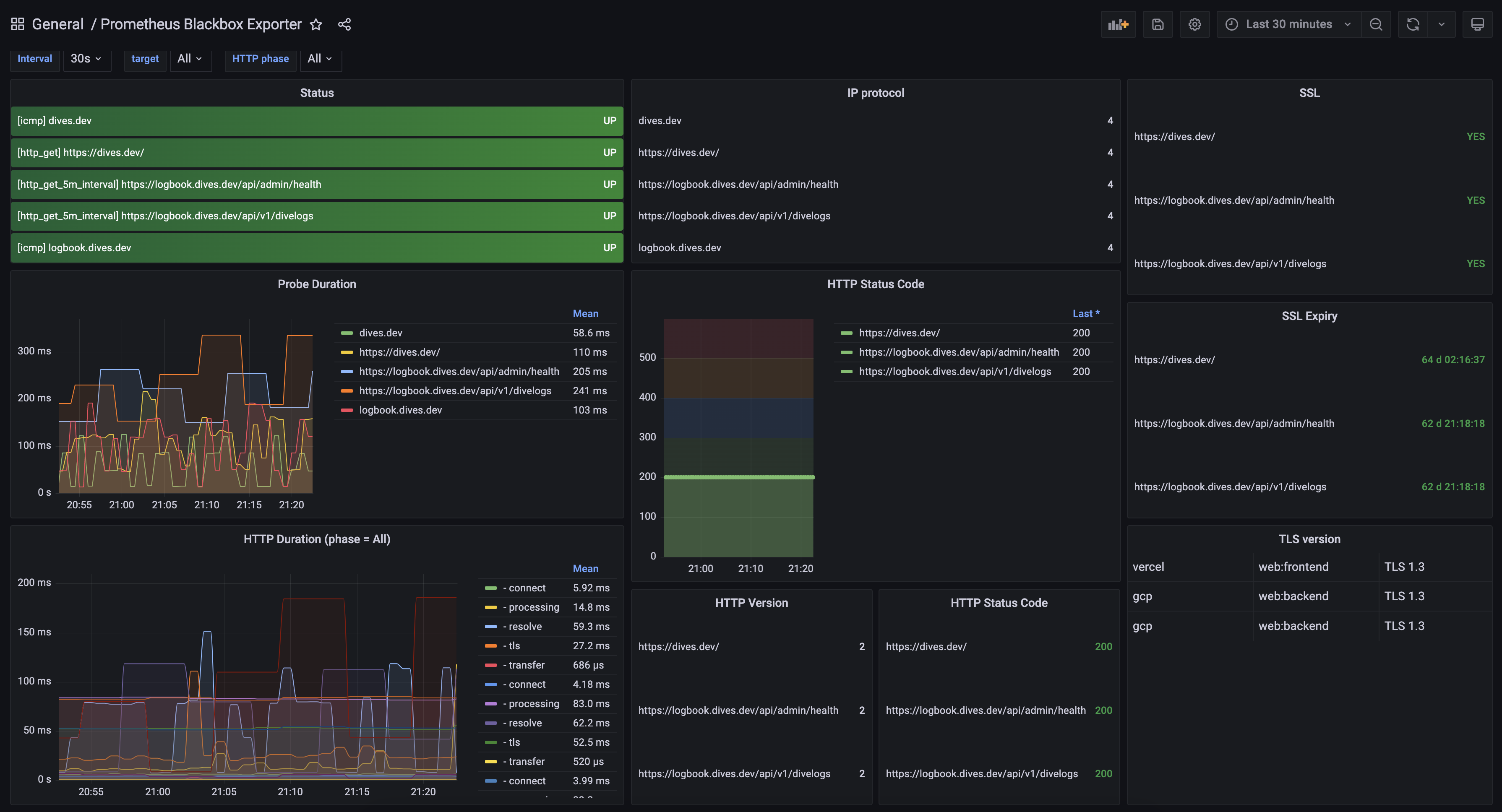Click the 4.18 ms connect legend row

click(547, 684)
